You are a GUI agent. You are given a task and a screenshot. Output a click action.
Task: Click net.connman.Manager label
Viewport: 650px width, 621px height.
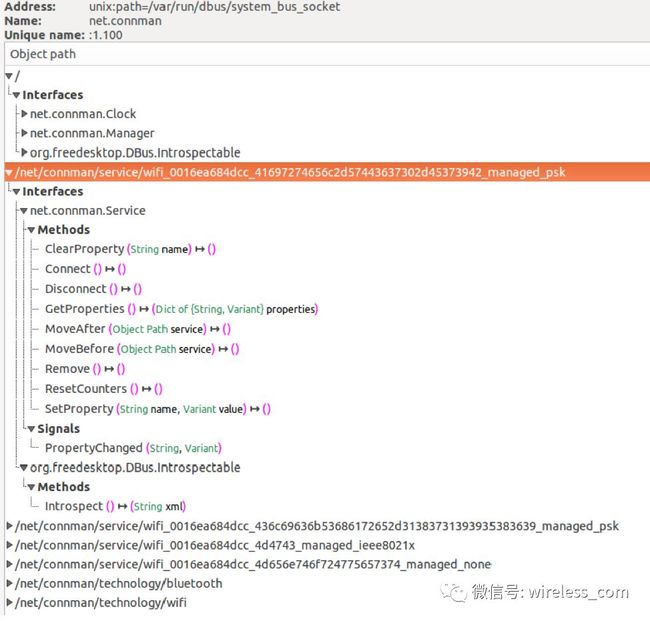92,133
